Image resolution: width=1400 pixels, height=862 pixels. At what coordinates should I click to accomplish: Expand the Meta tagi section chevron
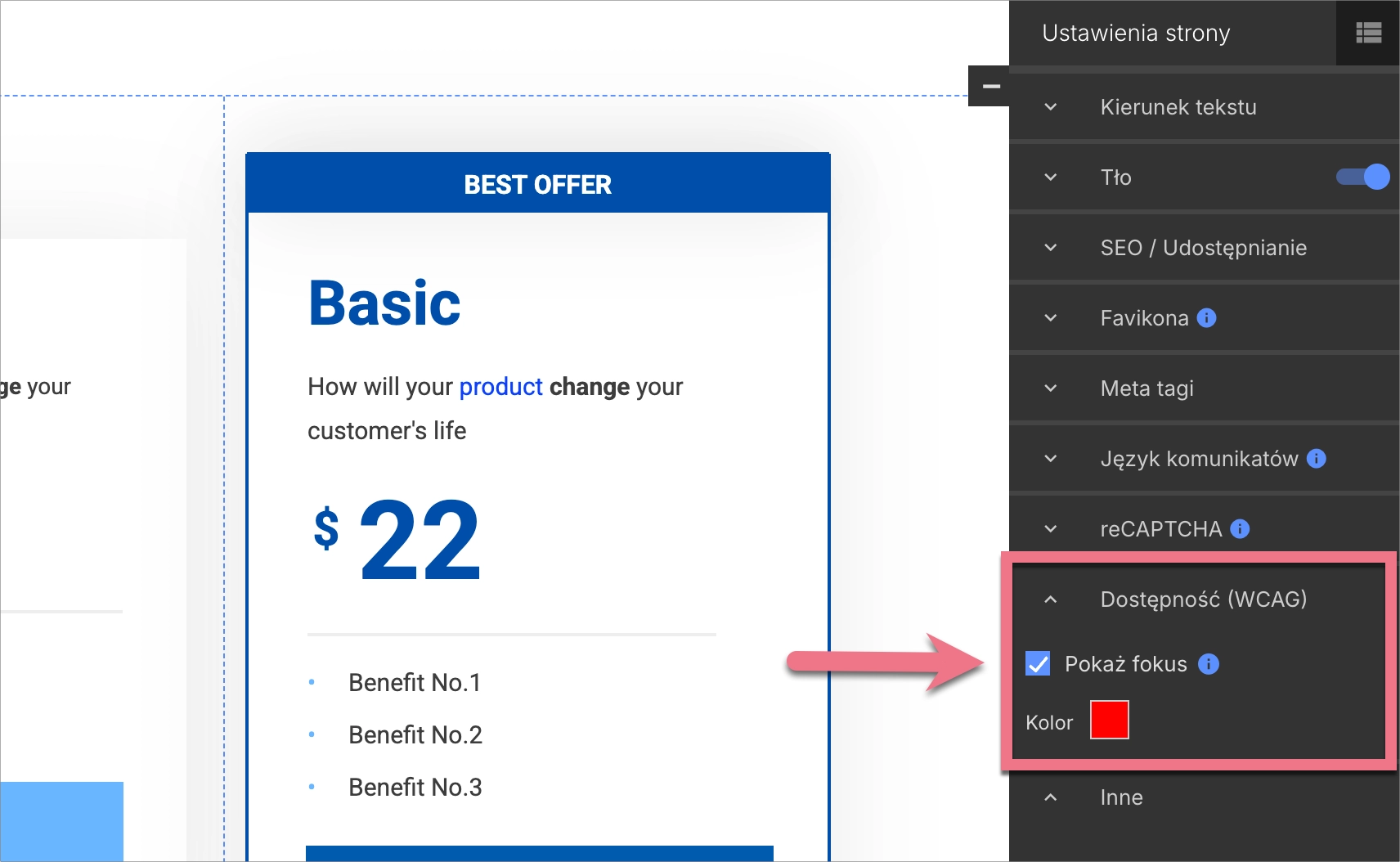point(1051,388)
